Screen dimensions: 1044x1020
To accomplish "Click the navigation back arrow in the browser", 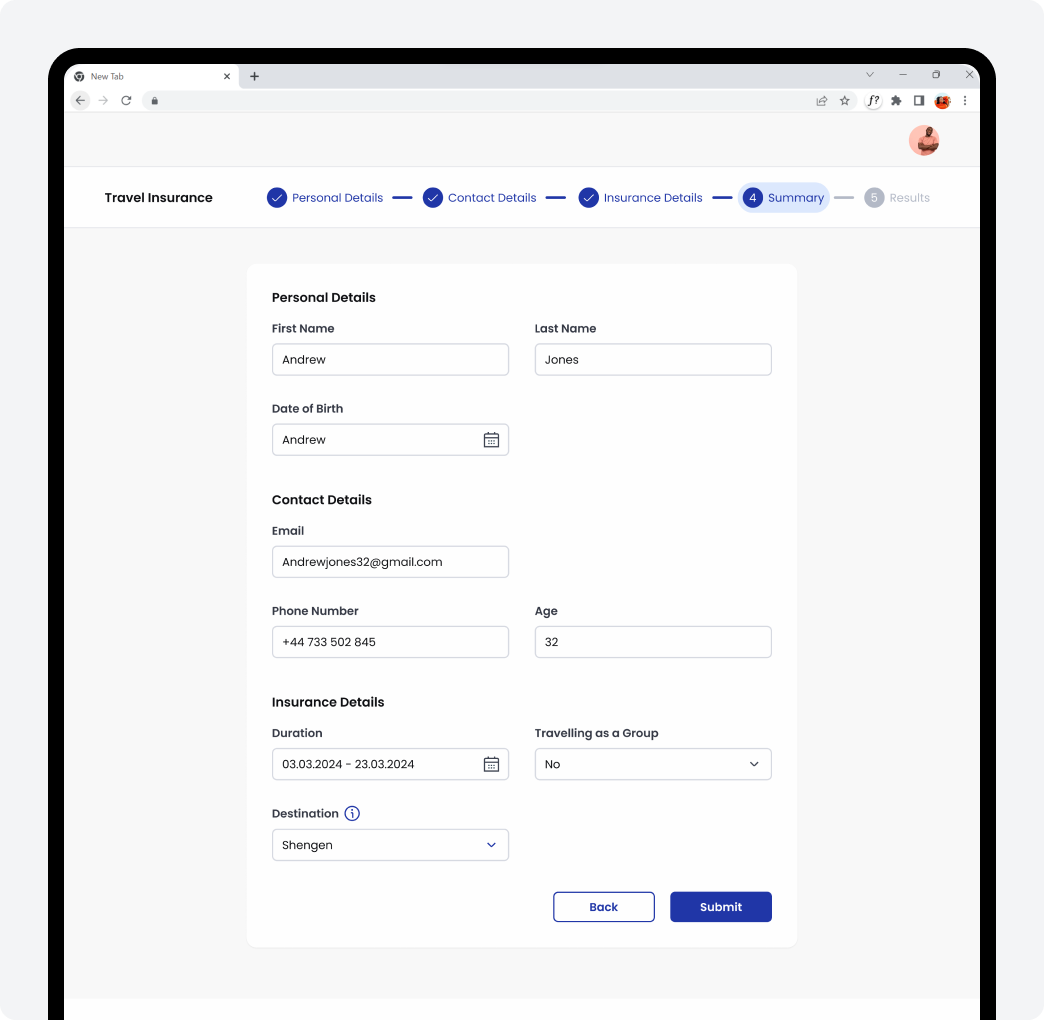I will coord(80,100).
